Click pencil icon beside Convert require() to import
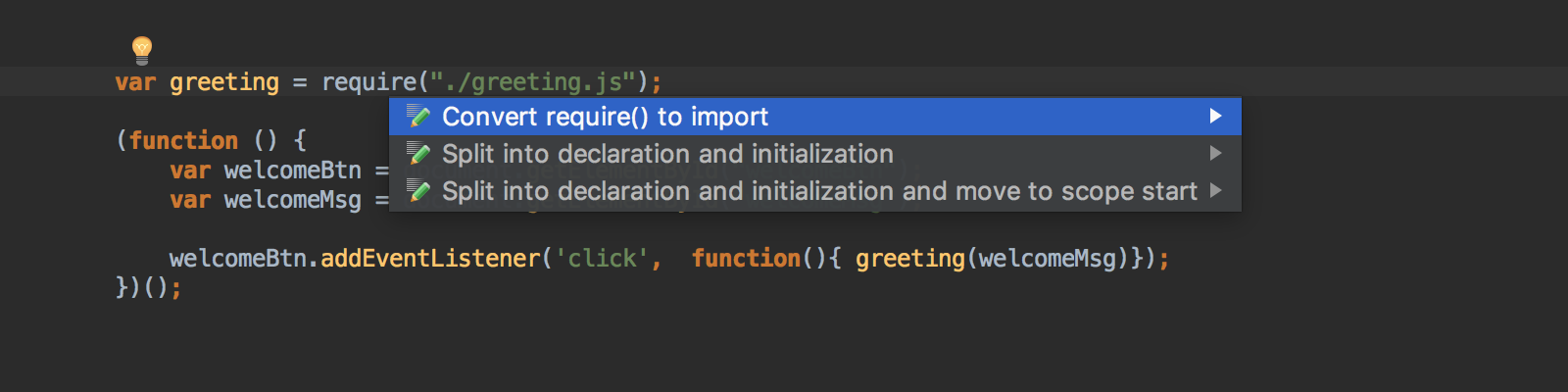Viewport: 1568px width, 392px height. pos(418,117)
